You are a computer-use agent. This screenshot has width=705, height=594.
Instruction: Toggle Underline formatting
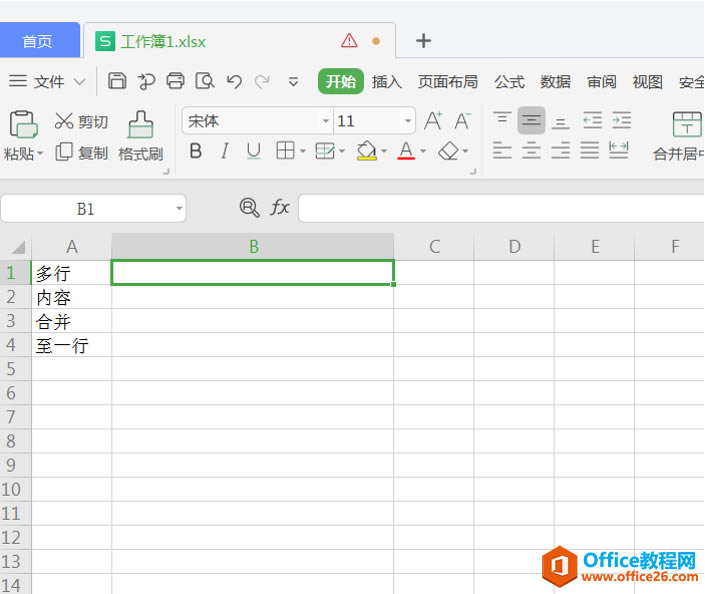(254, 151)
